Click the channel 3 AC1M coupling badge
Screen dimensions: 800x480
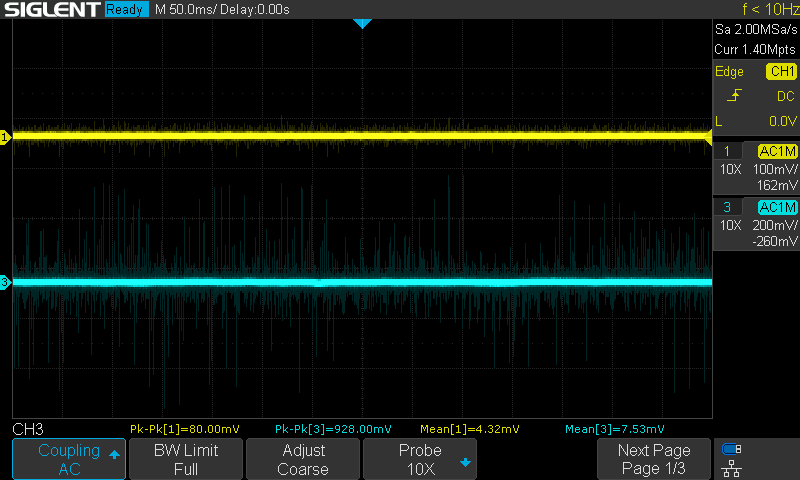pyautogui.click(x=777, y=207)
